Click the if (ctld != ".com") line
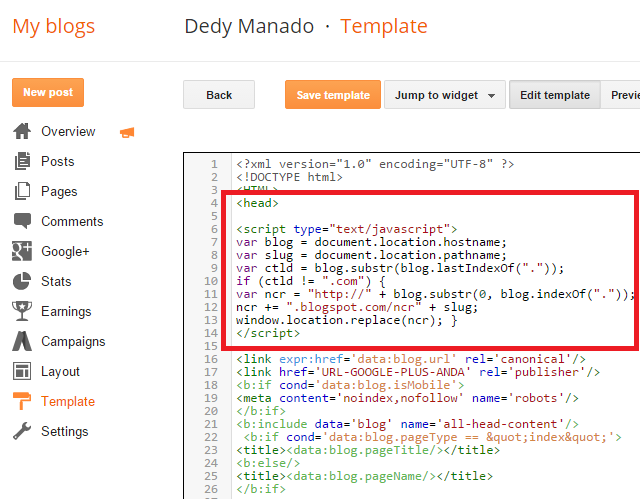640x499 pixels. [x=311, y=281]
